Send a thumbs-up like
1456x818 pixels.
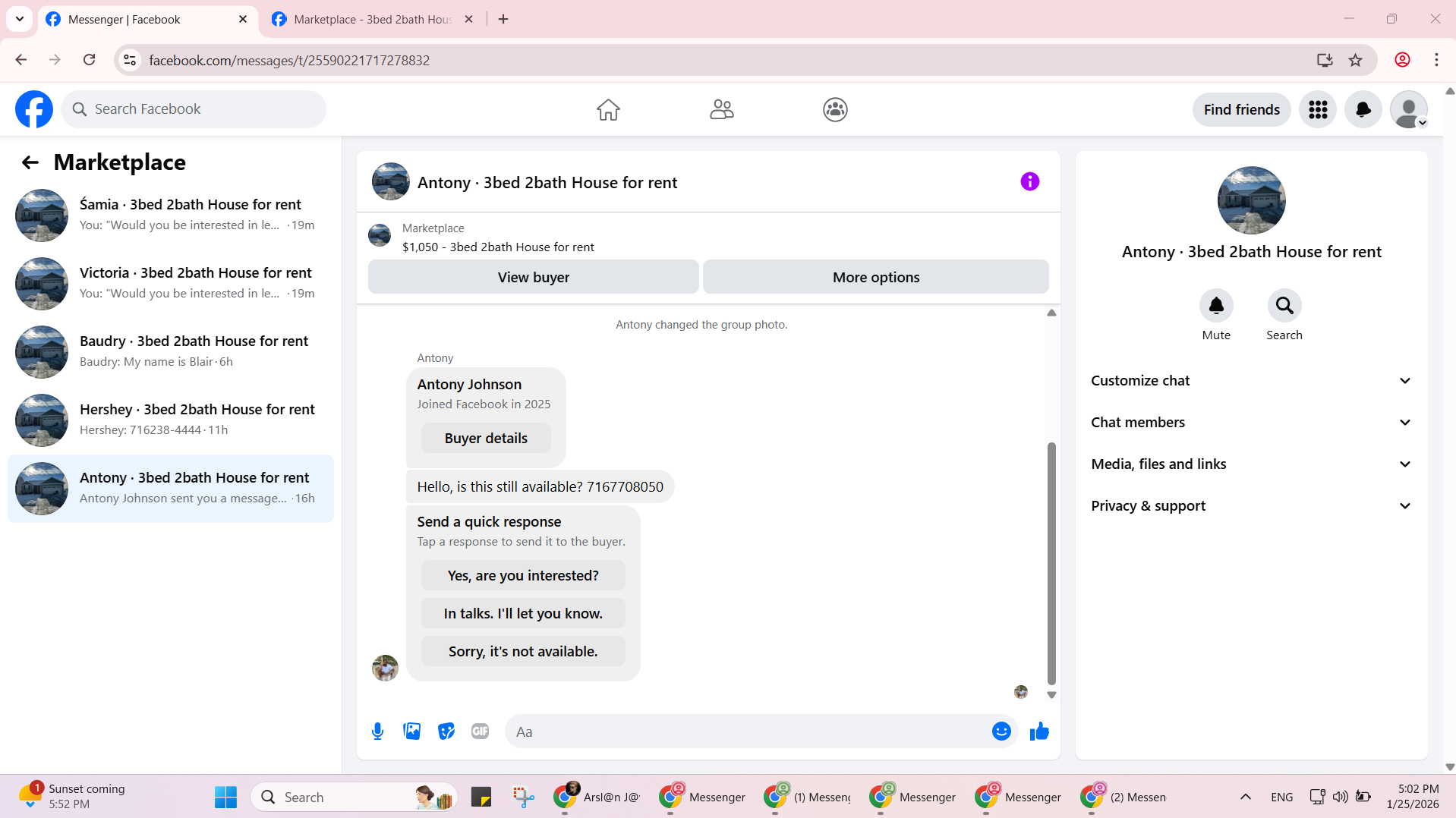[1039, 731]
